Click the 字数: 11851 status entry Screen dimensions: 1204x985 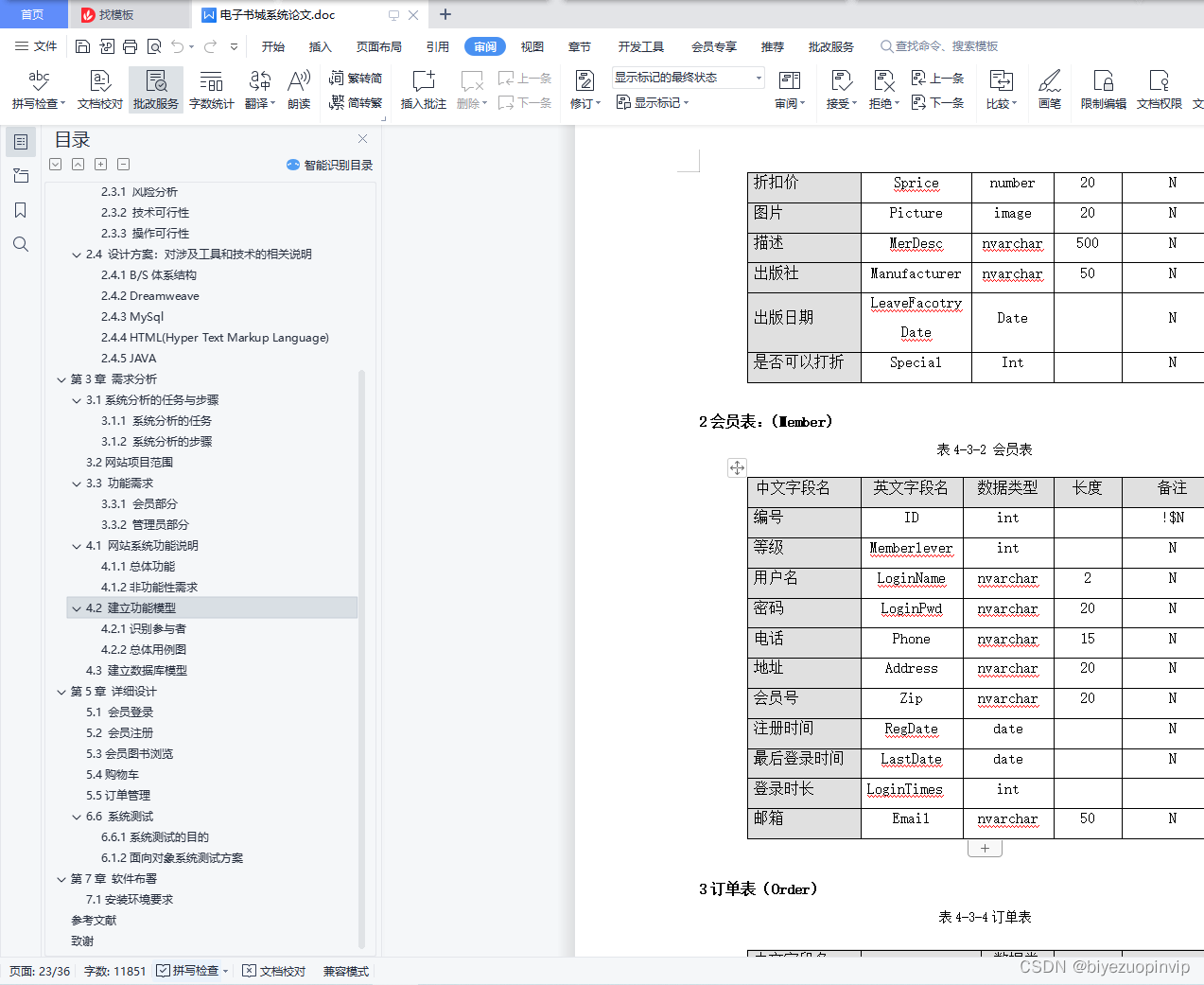click(x=115, y=971)
